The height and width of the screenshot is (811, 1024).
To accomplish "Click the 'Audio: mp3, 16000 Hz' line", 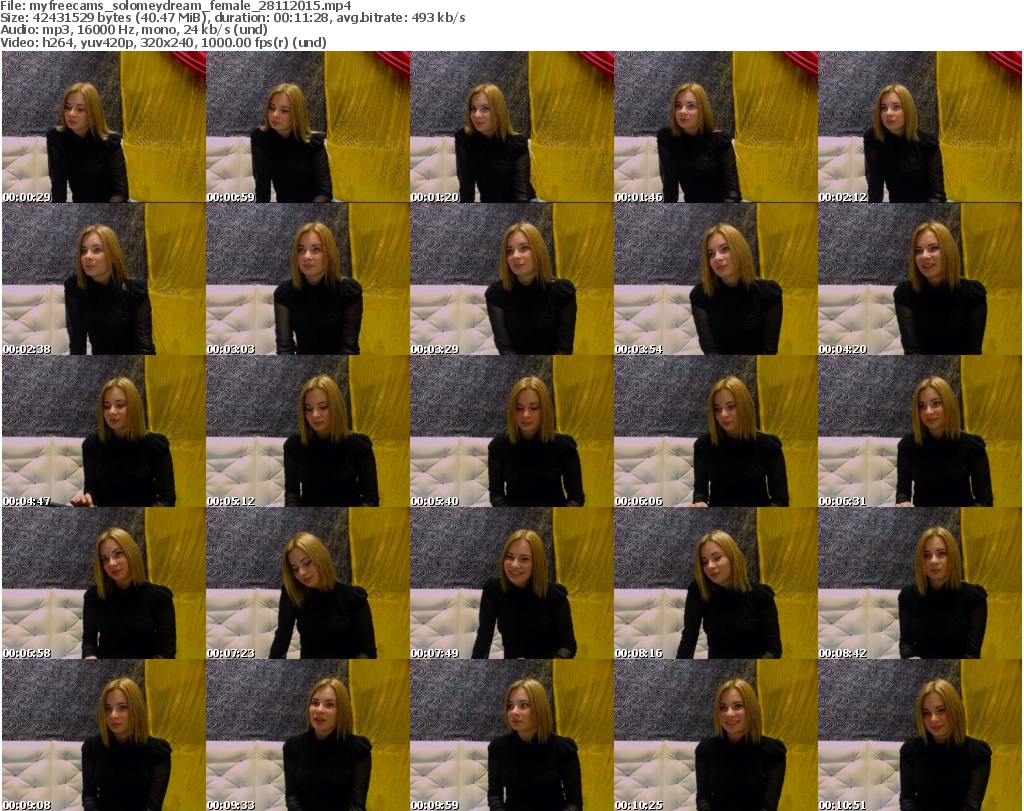I will [x=134, y=30].
